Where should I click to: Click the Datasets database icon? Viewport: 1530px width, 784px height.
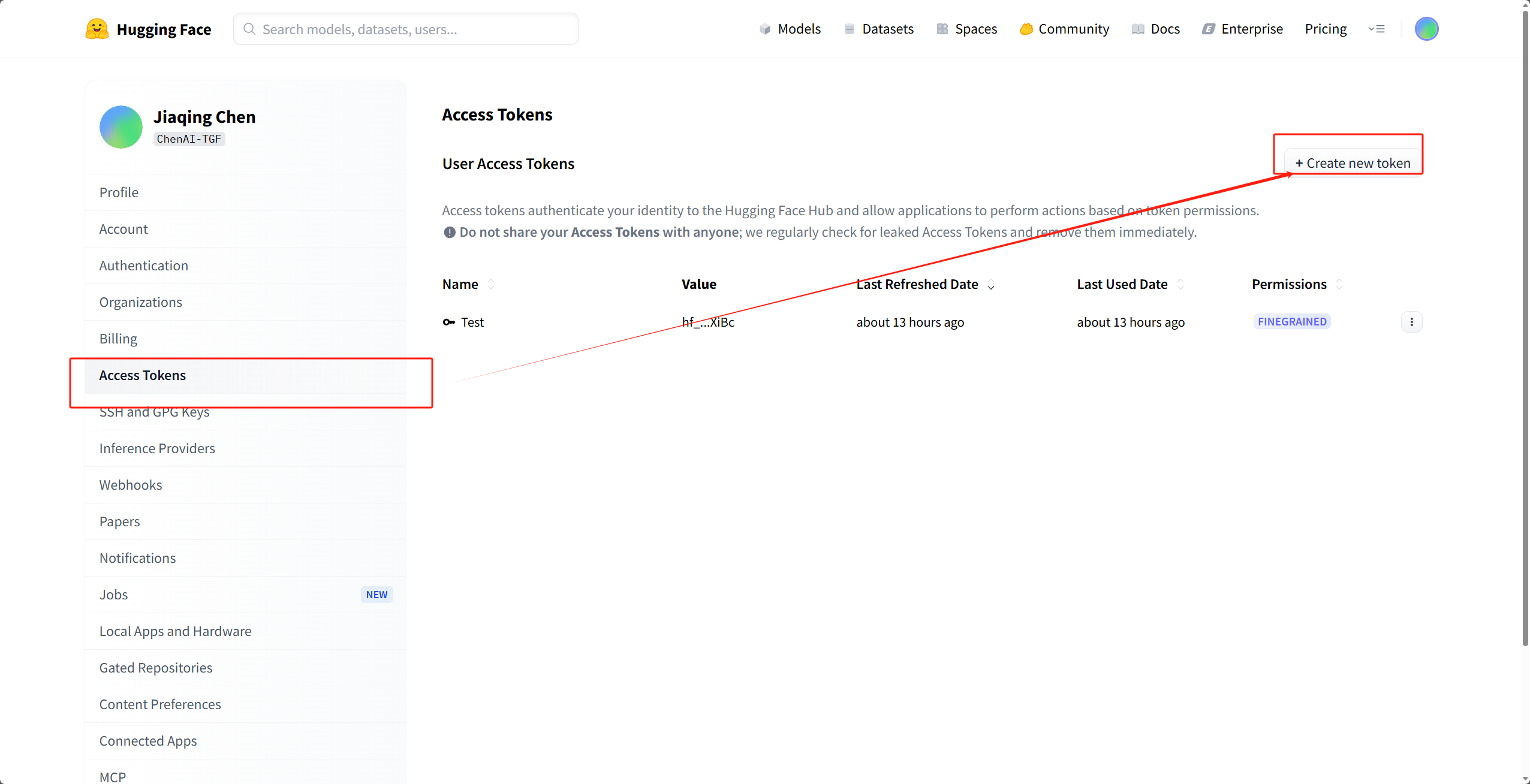tap(849, 29)
